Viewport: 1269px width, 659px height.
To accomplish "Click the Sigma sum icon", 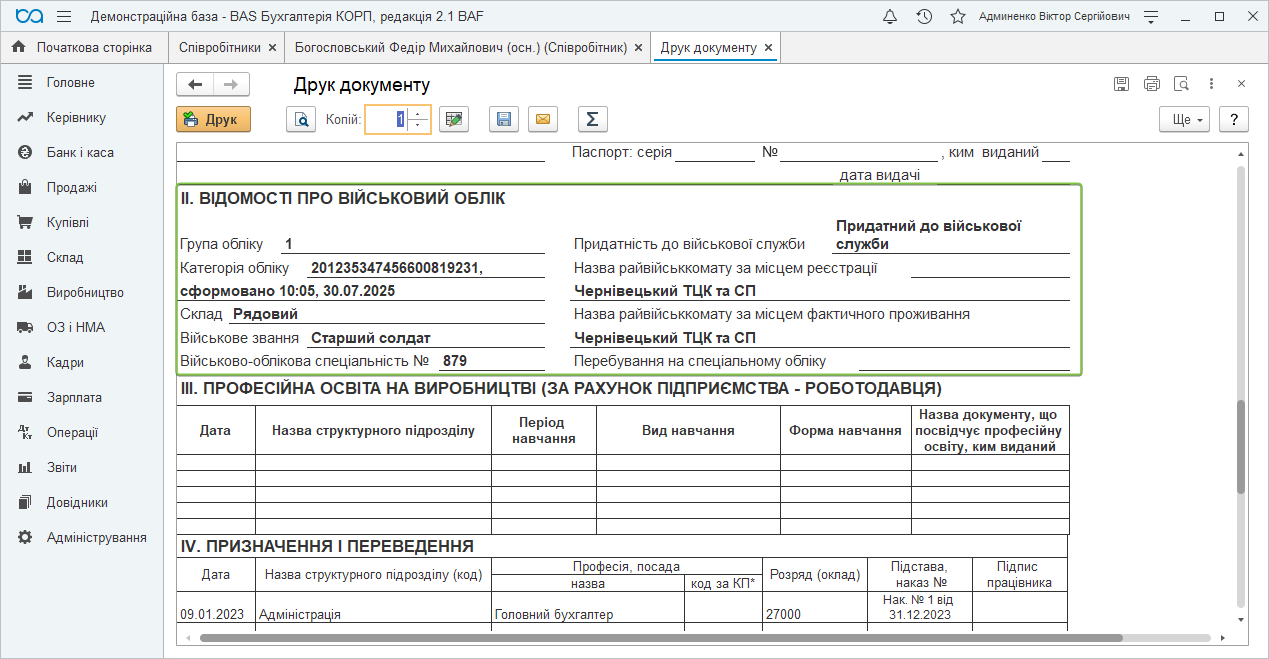I will tap(592, 120).
